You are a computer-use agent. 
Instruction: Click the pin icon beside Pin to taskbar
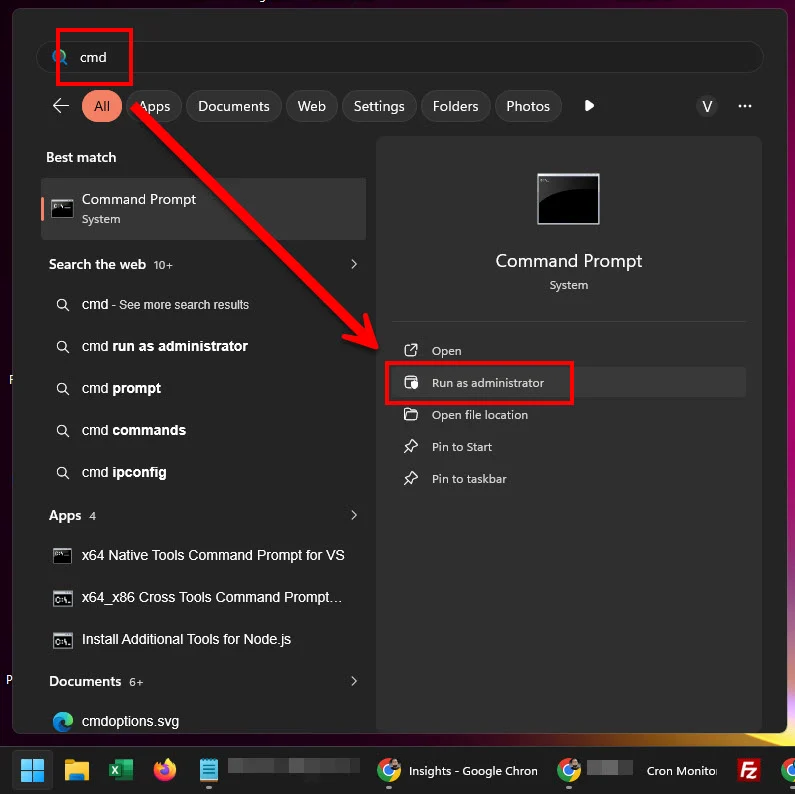[x=411, y=478]
